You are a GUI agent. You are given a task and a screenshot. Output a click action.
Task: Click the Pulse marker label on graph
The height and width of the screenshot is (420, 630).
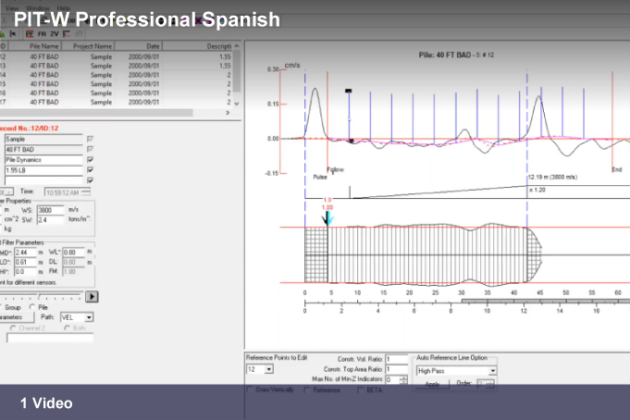point(320,177)
